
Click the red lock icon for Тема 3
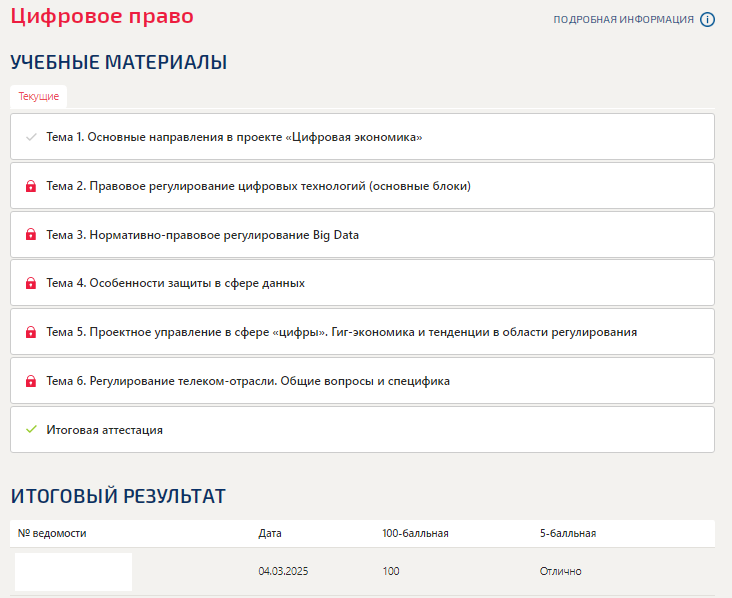(x=31, y=234)
